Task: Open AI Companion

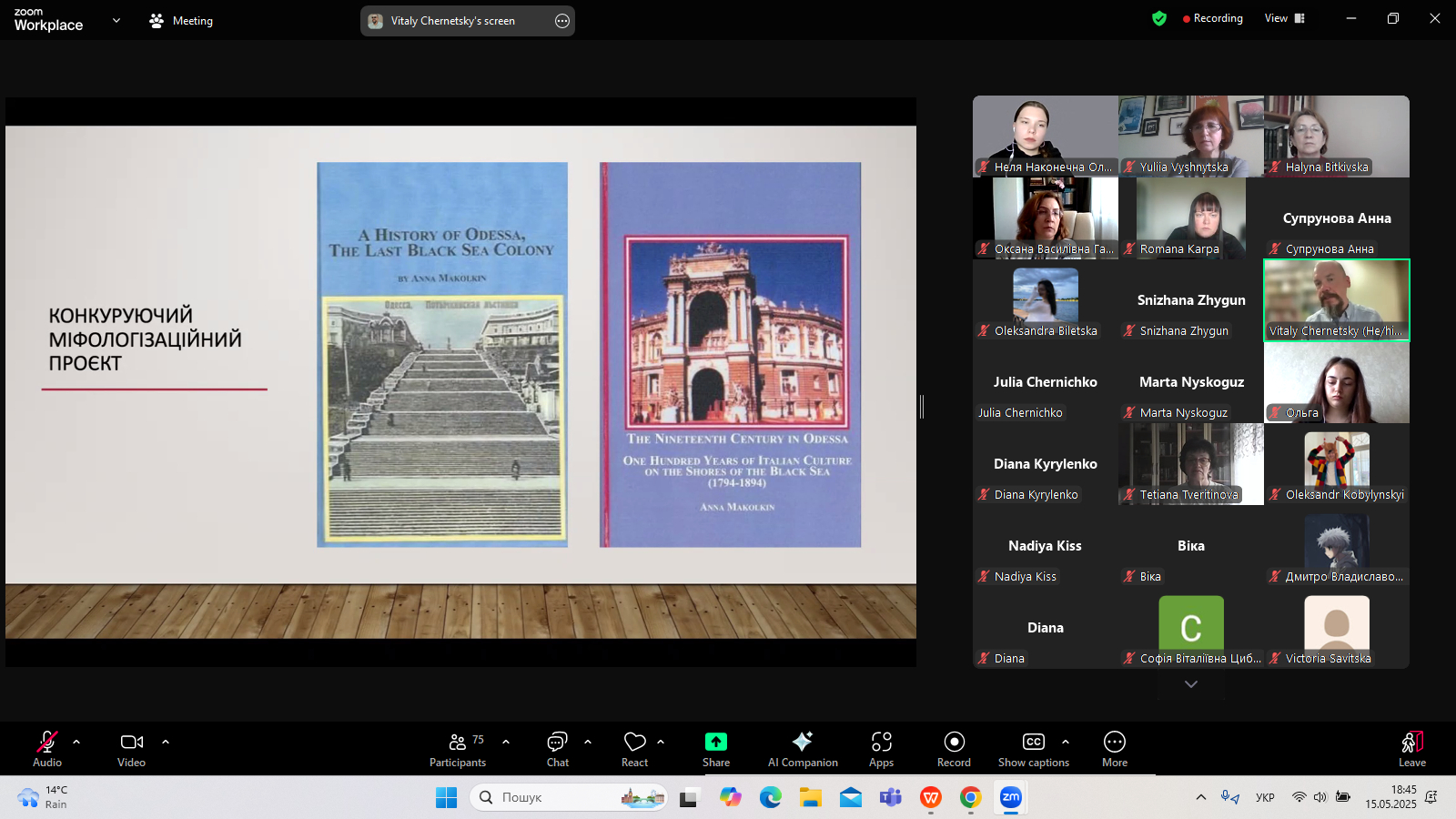Action: pos(802,749)
